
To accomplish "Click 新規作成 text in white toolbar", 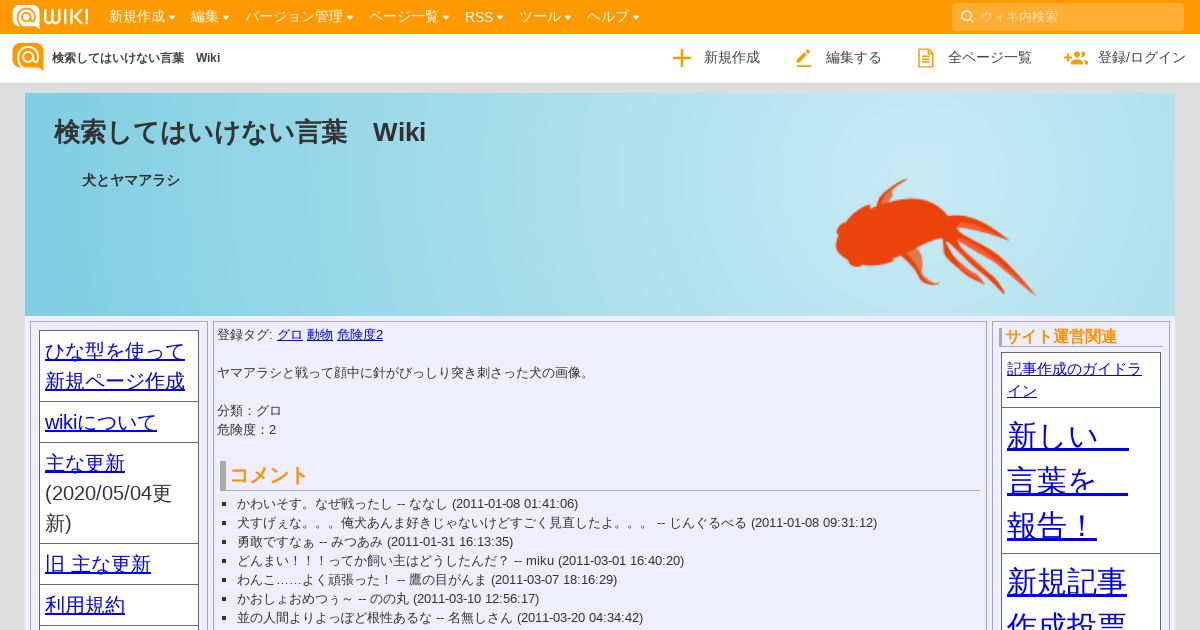I will (732, 58).
